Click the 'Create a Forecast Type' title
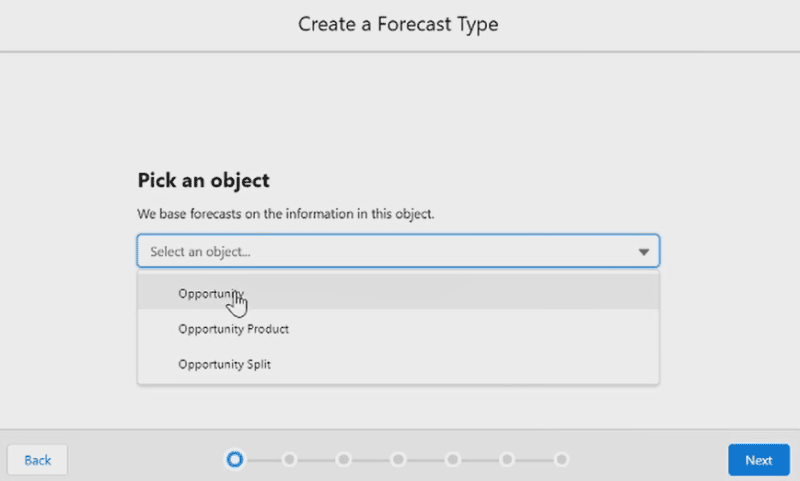This screenshot has height=481, width=800. coord(398,24)
